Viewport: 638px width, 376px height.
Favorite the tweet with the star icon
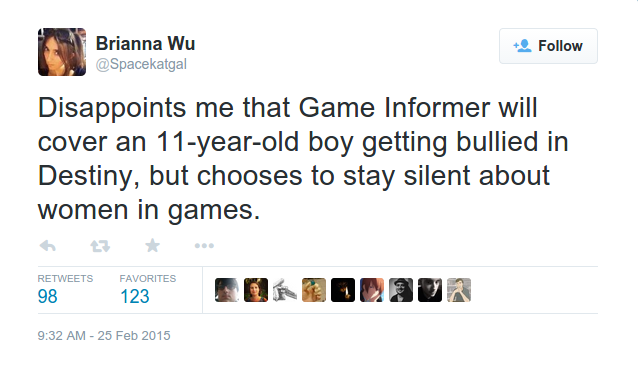pos(153,245)
